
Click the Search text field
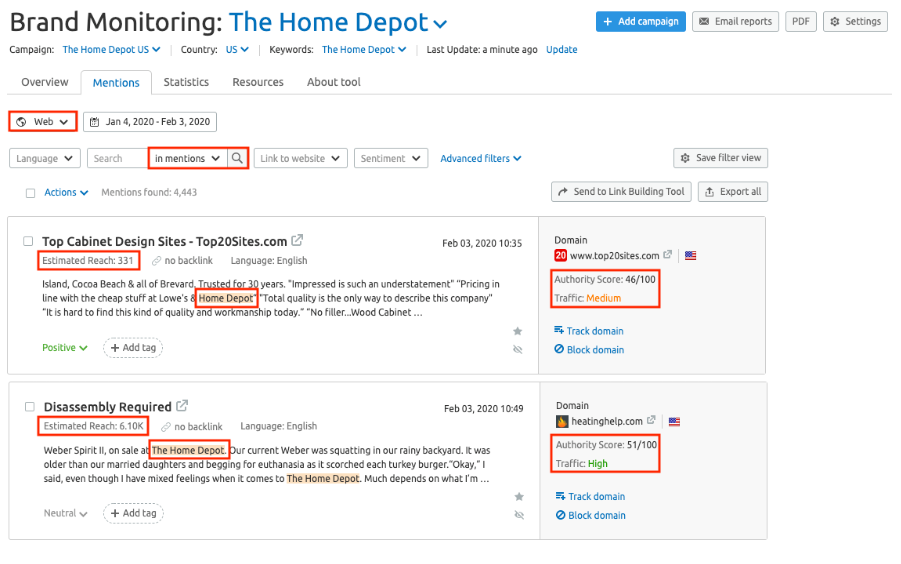[x=117, y=158]
